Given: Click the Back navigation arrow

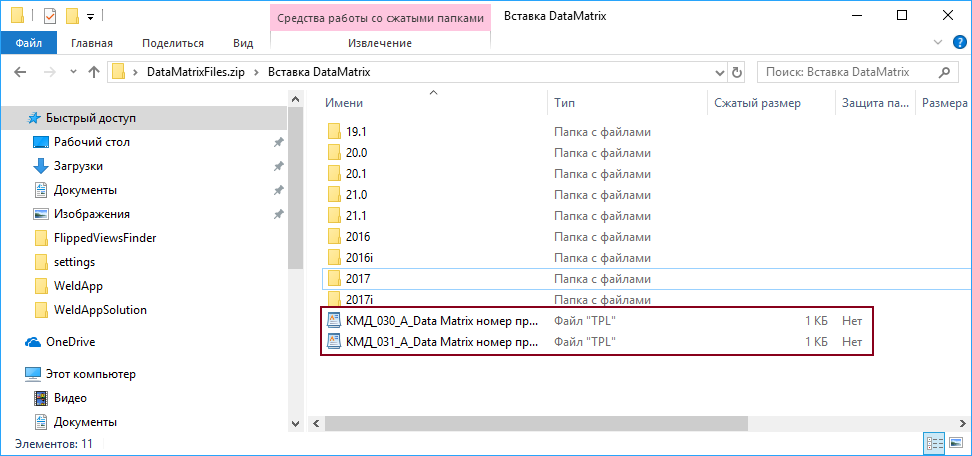Looking at the screenshot, I should [20, 72].
